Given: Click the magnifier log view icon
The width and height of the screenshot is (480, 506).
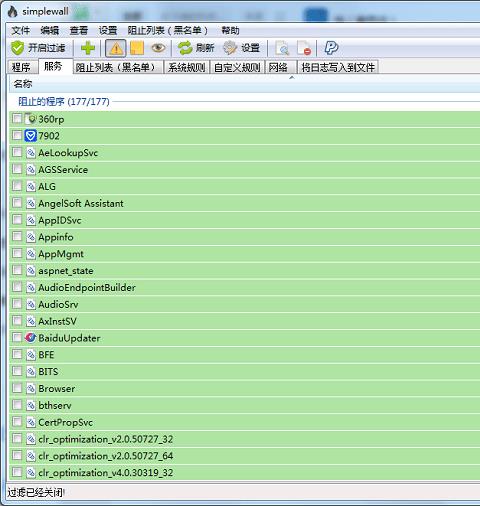Looking at the screenshot, I should [x=282, y=48].
